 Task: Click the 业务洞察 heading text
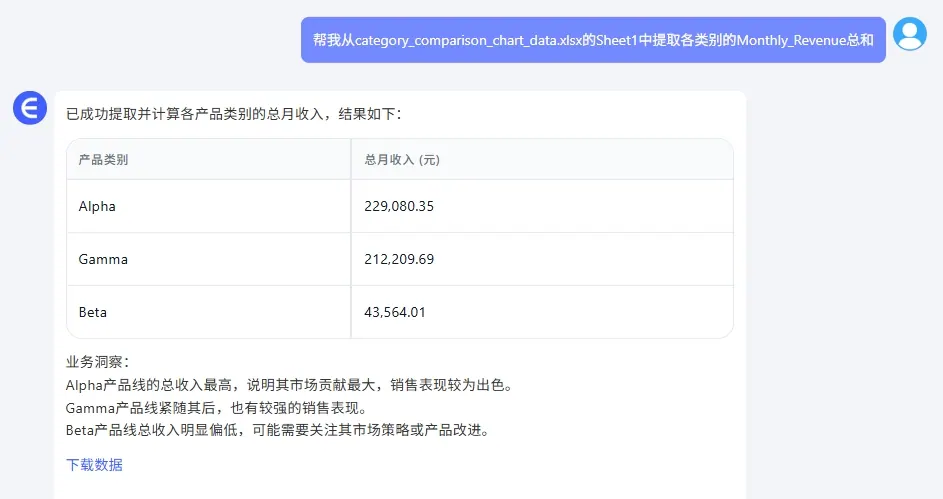tap(97, 362)
